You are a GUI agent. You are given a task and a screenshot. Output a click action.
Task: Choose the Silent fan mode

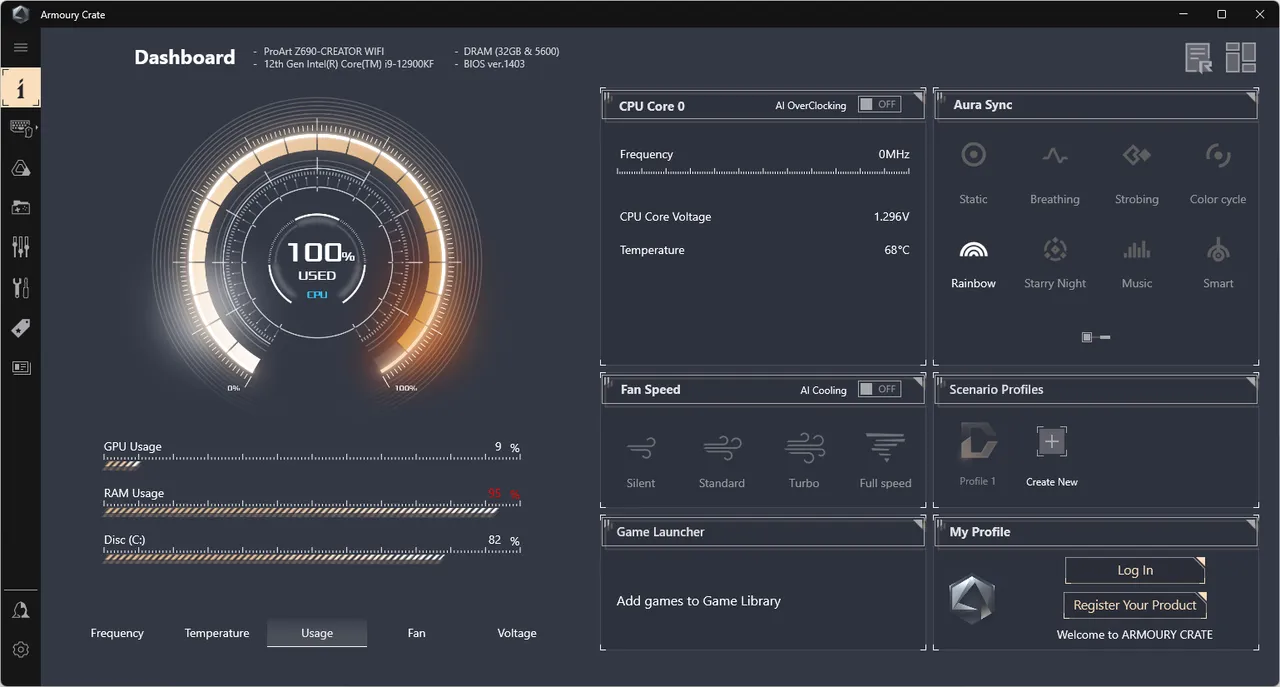[x=641, y=460]
